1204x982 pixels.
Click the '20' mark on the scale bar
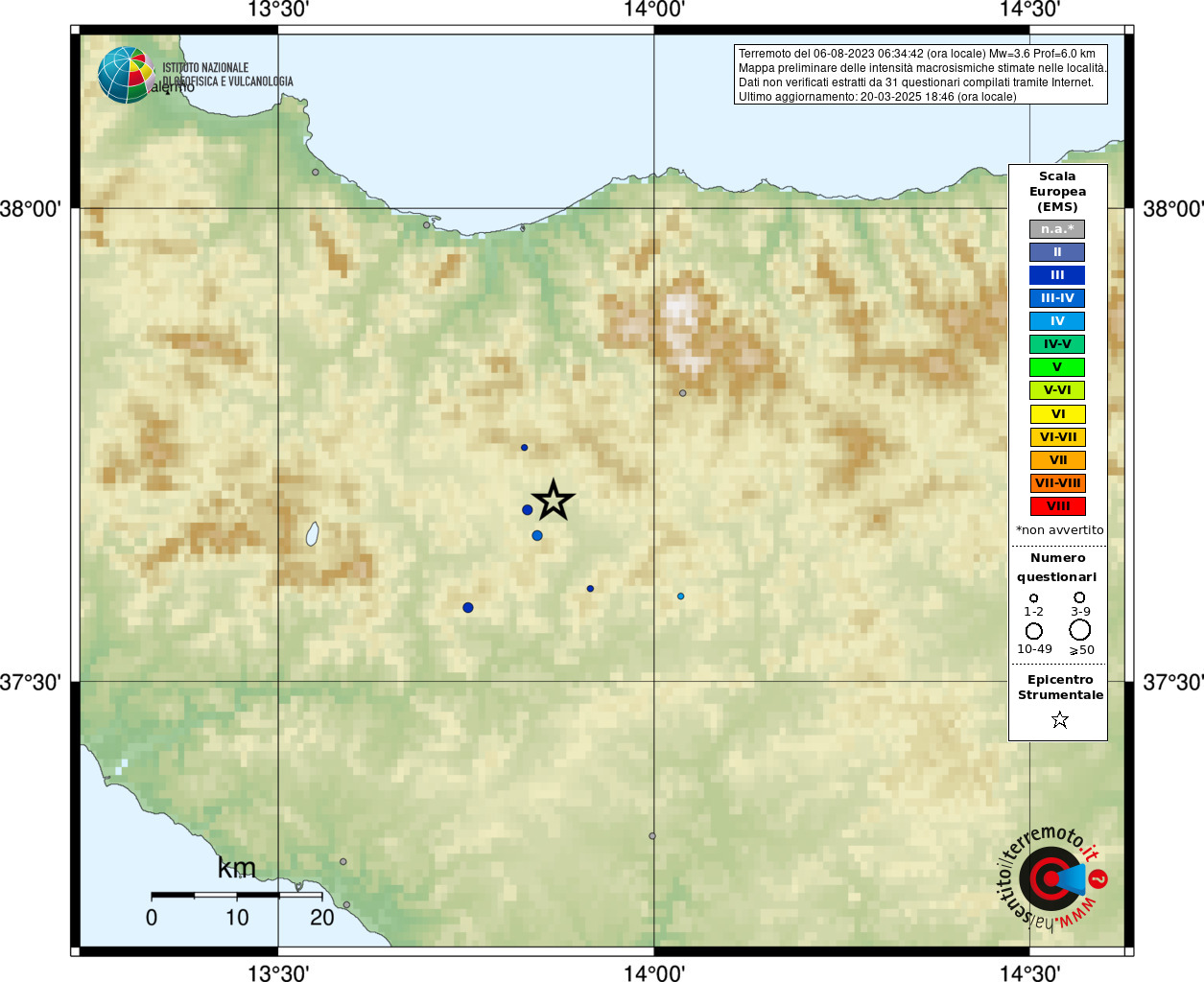(x=322, y=918)
